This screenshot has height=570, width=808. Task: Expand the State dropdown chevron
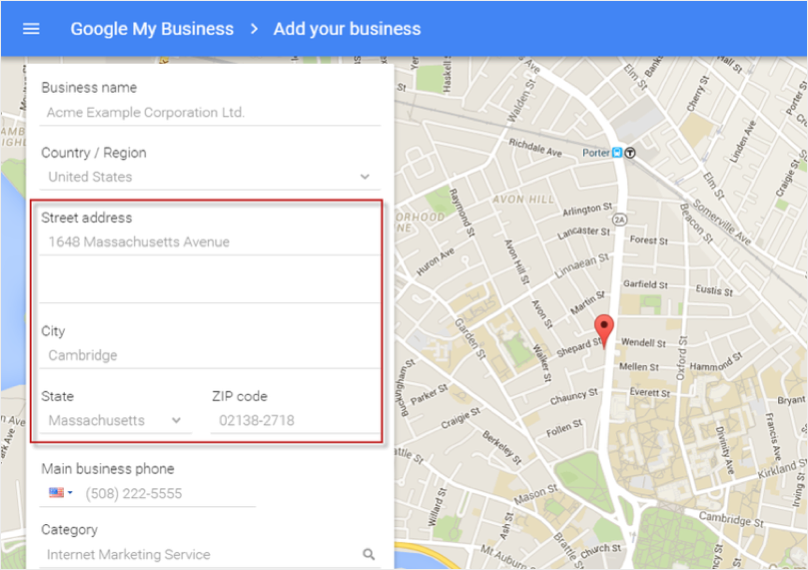click(176, 420)
